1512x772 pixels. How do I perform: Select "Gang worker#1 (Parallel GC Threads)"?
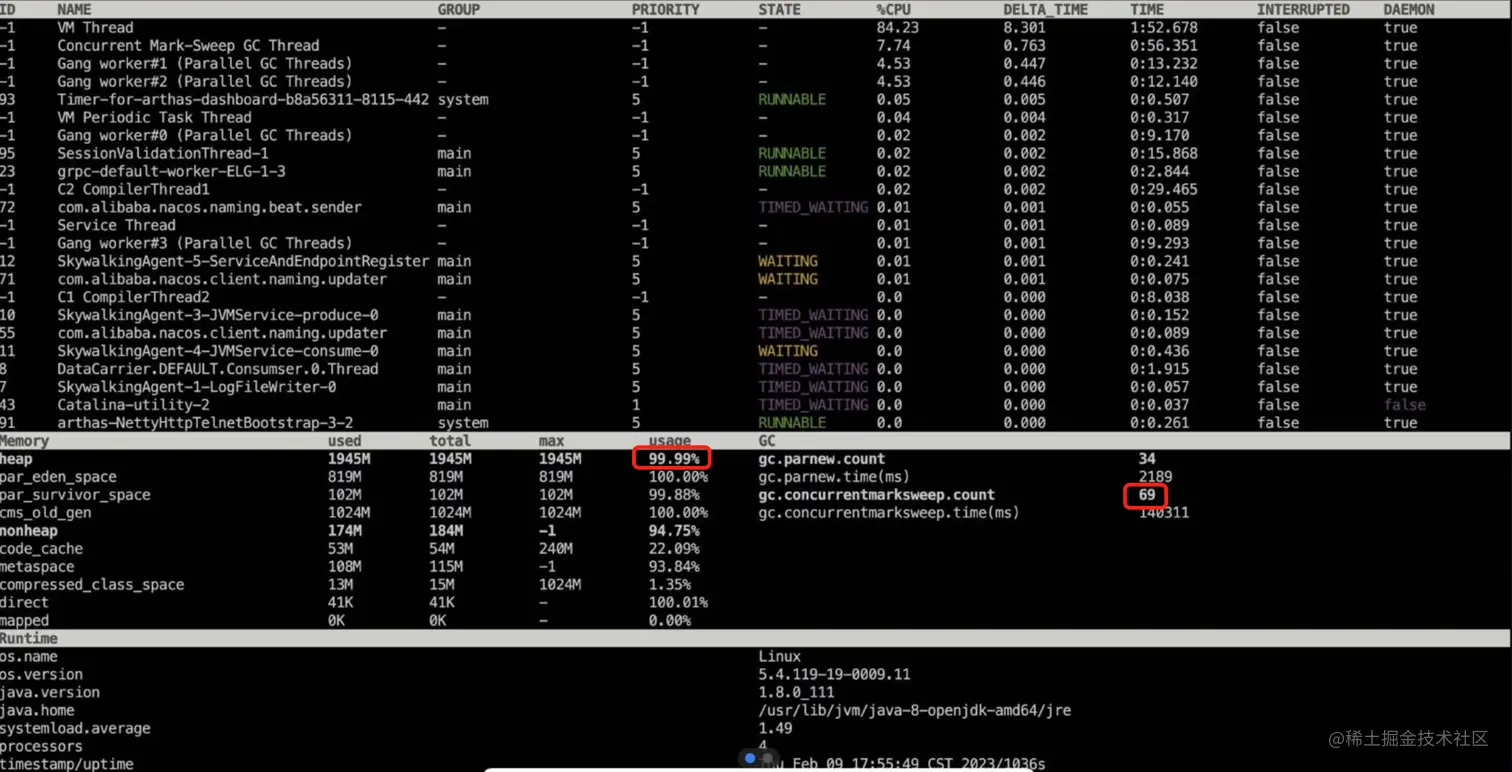[x=204, y=63]
